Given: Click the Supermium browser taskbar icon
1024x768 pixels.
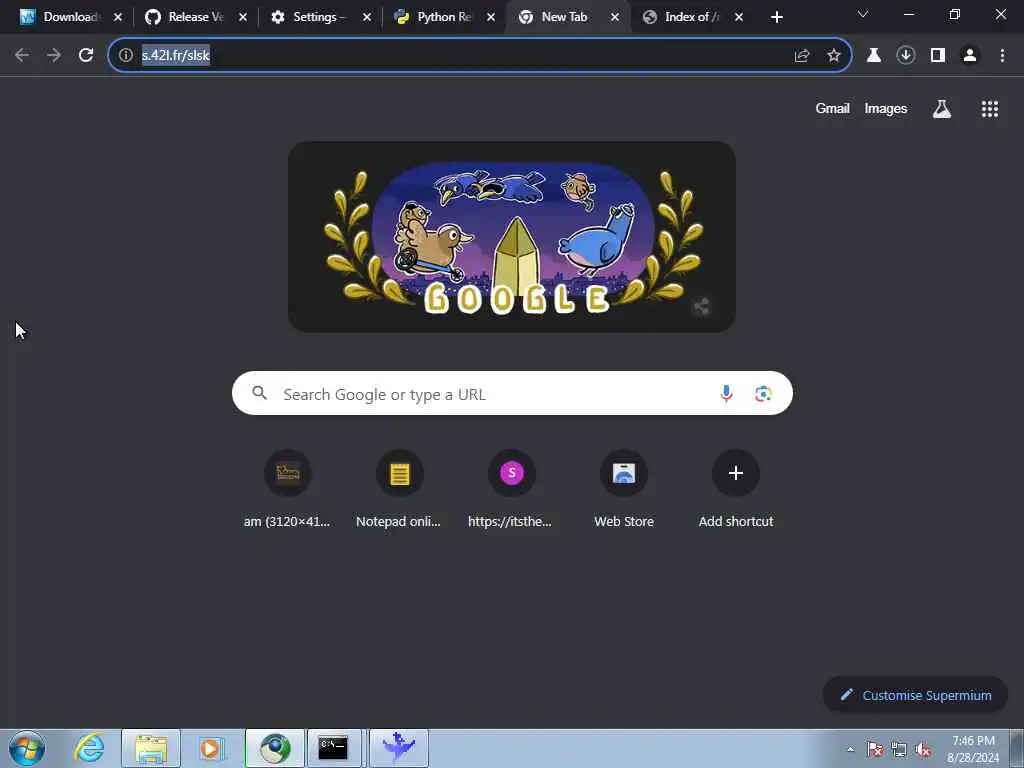Looking at the screenshot, I should click(x=275, y=748).
